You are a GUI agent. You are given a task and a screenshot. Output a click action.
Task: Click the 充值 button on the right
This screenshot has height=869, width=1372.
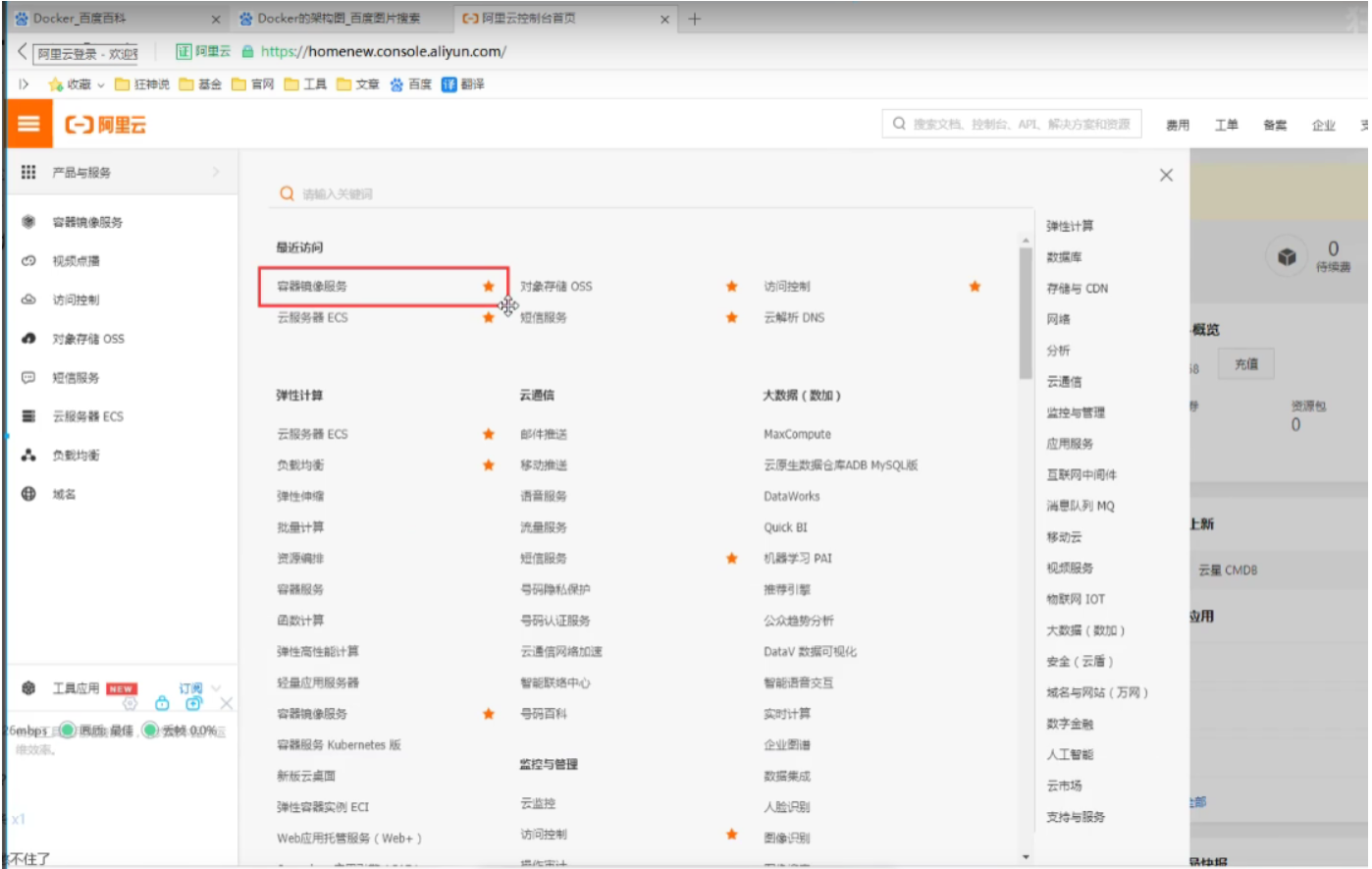point(1246,364)
